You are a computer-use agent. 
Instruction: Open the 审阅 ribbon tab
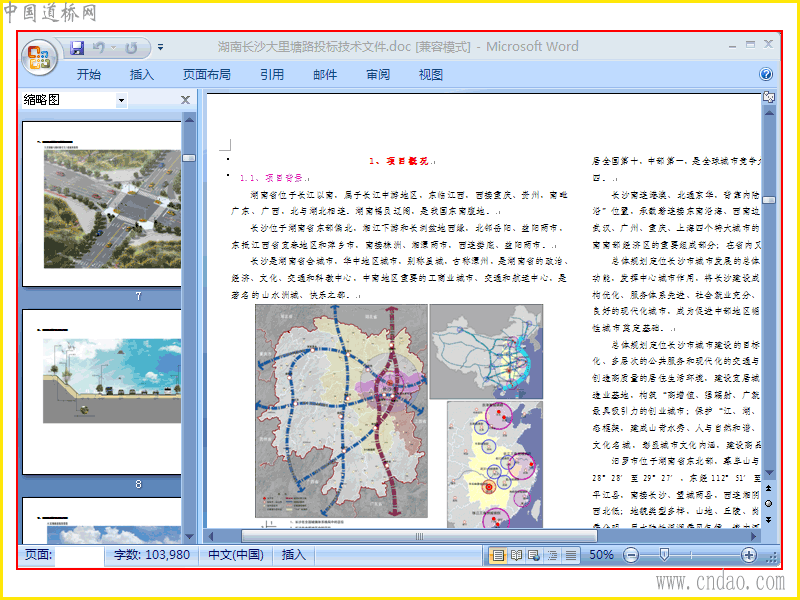[378, 75]
